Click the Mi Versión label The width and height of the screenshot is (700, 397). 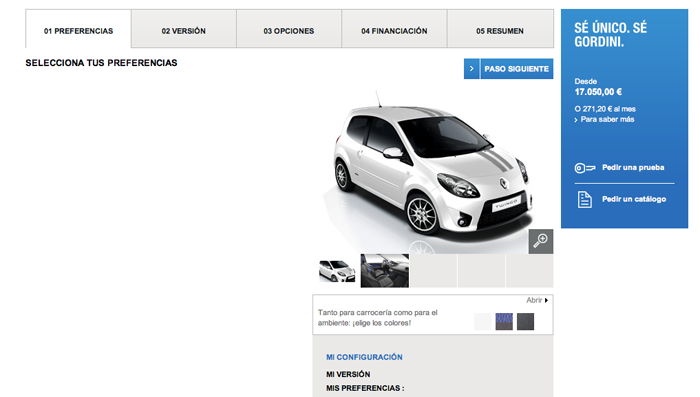tap(348, 374)
